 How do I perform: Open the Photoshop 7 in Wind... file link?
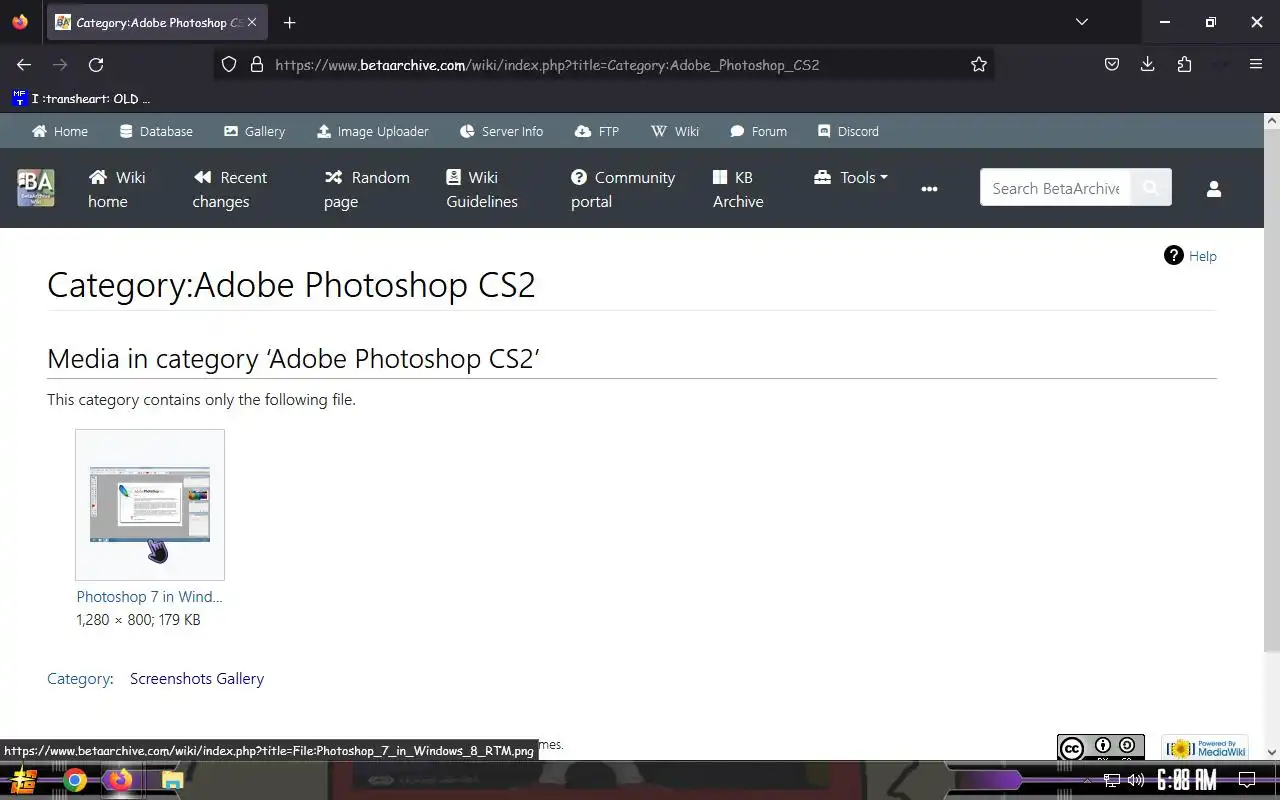point(150,596)
